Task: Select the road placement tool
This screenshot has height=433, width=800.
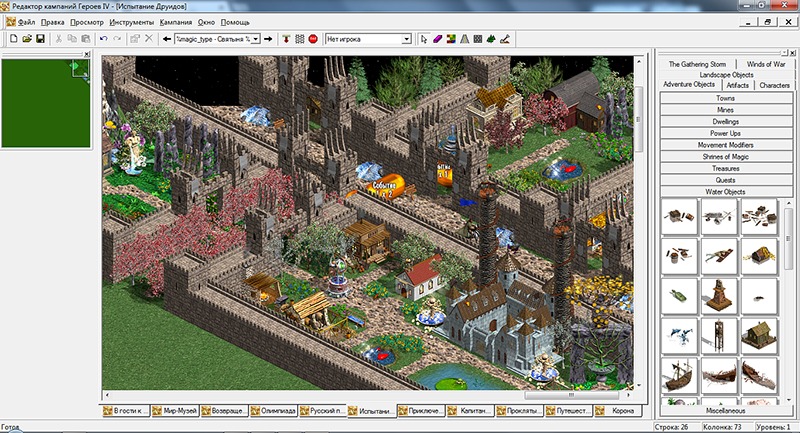Action: 464,39
